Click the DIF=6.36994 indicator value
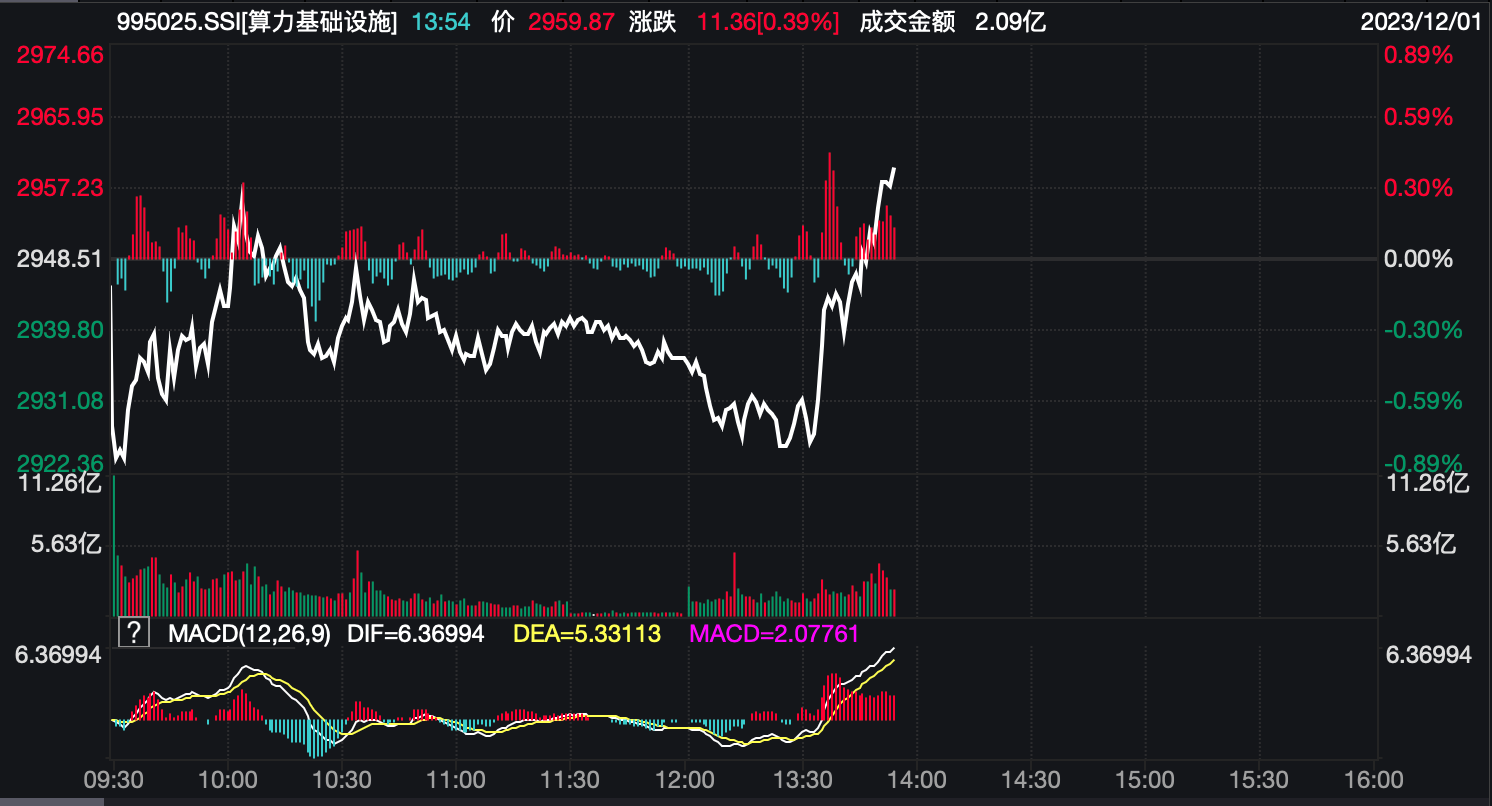 pos(415,633)
